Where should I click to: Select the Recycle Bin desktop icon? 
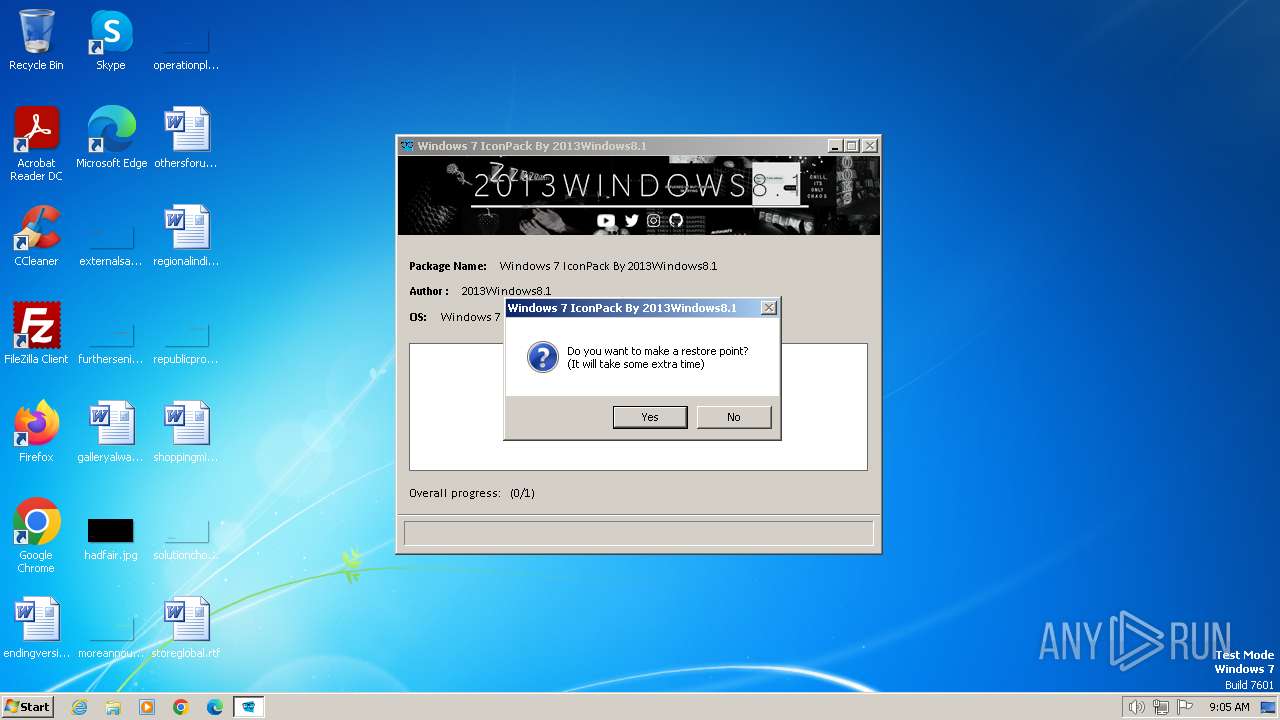[36, 40]
